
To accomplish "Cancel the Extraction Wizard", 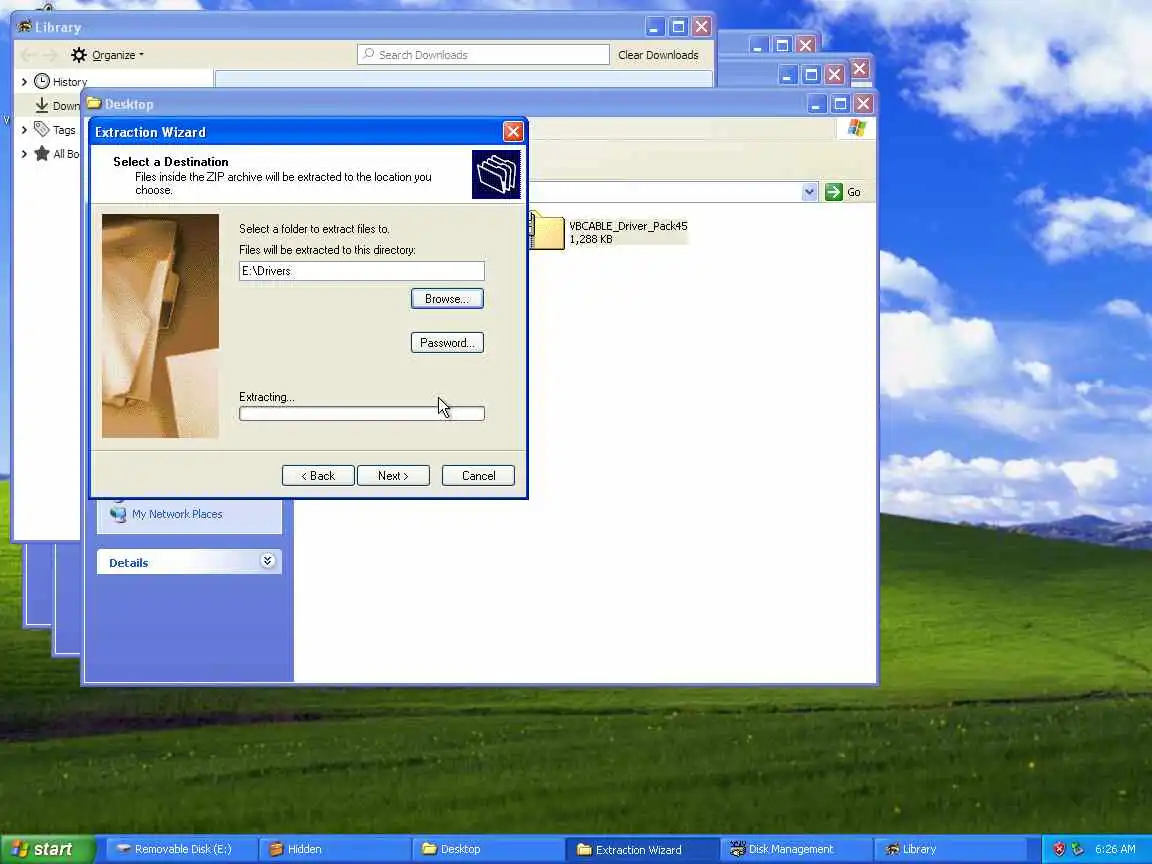I will [x=478, y=476].
